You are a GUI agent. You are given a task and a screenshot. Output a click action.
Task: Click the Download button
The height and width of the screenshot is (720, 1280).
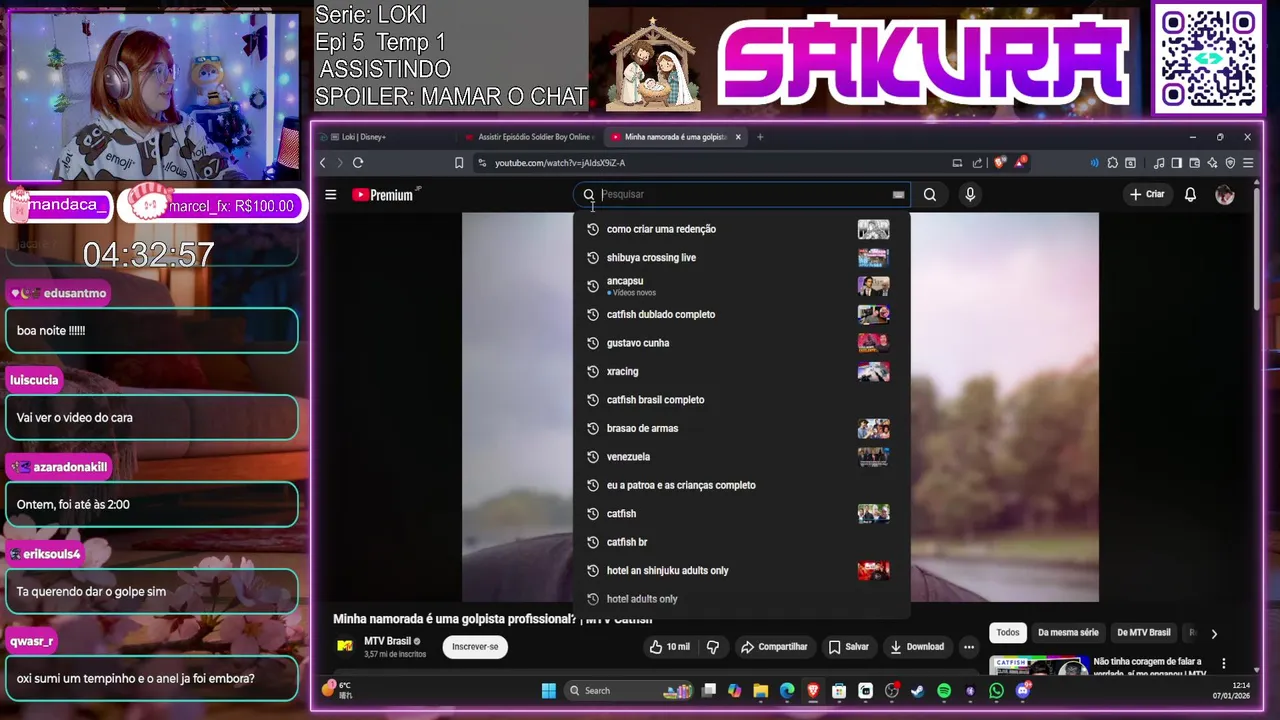click(917, 647)
